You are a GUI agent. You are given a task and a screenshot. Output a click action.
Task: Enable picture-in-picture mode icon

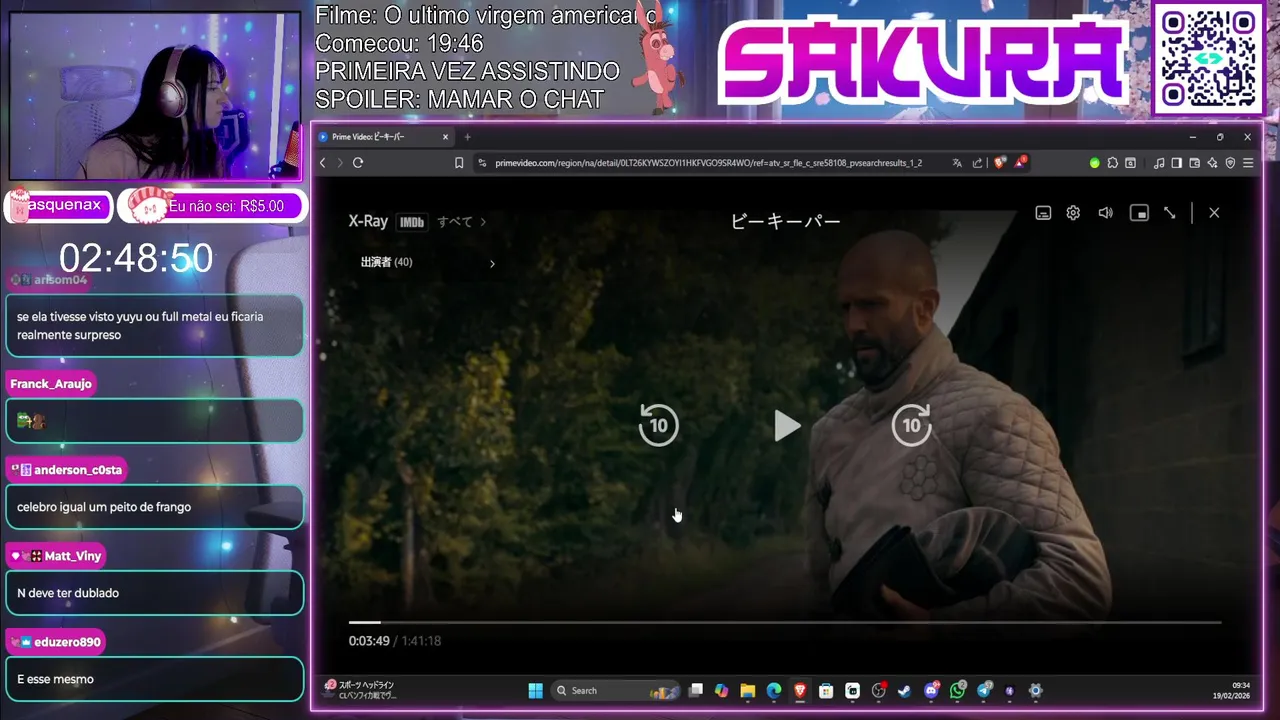coord(1139,213)
